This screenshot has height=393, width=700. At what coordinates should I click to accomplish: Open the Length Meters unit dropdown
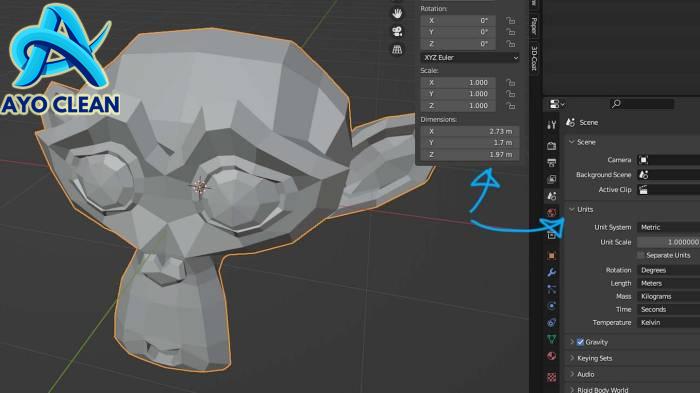click(668, 283)
